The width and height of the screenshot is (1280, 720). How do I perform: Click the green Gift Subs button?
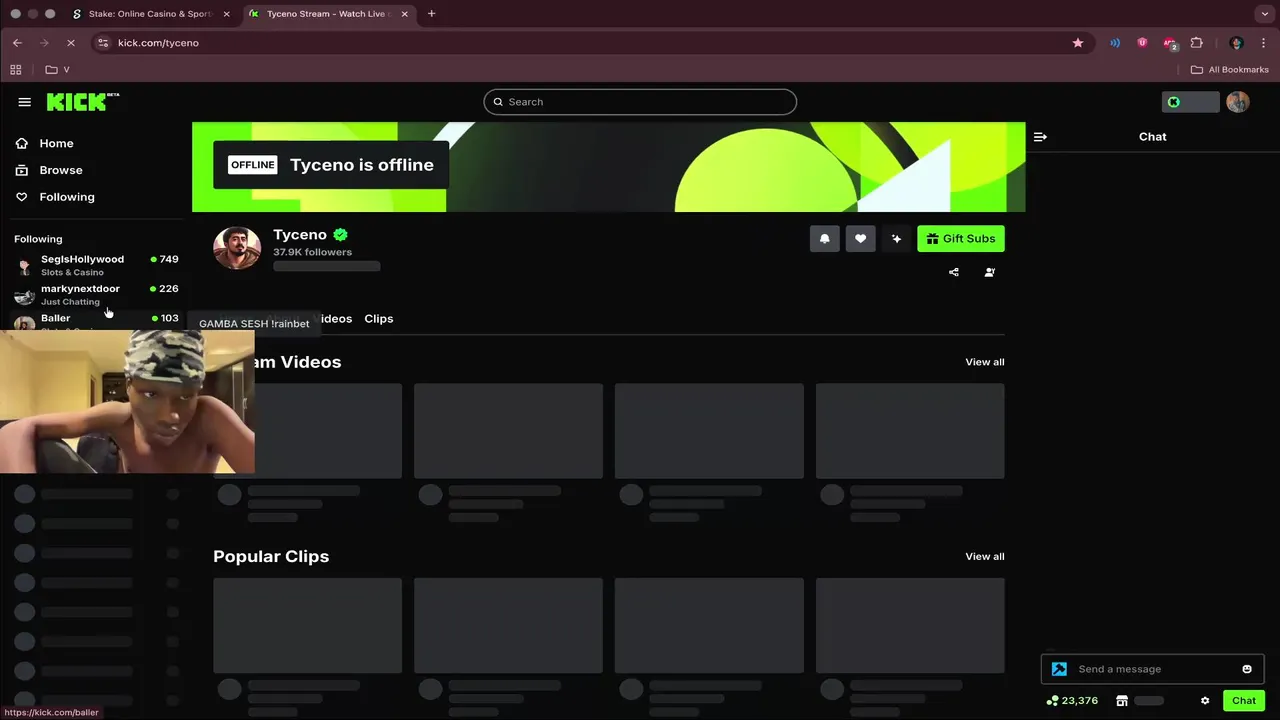[961, 239]
